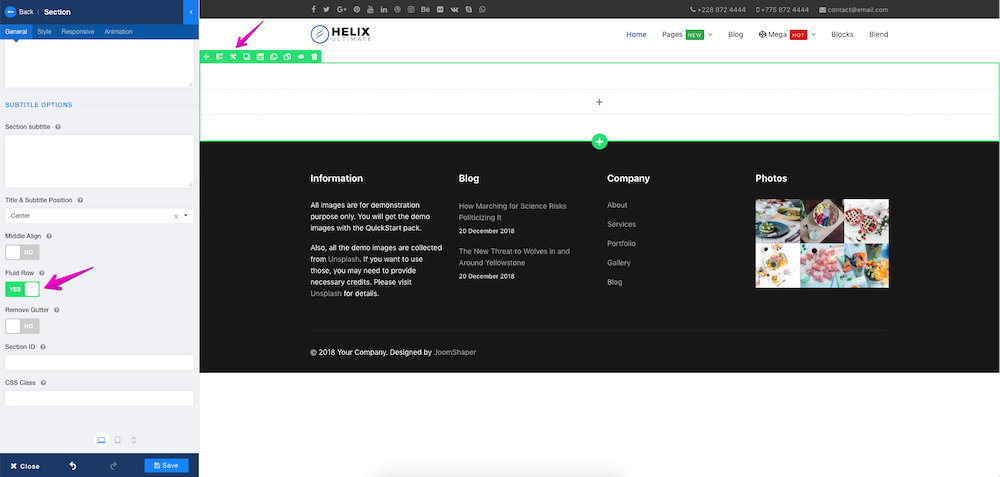
Task: Open the Animation tab
Action: [118, 32]
